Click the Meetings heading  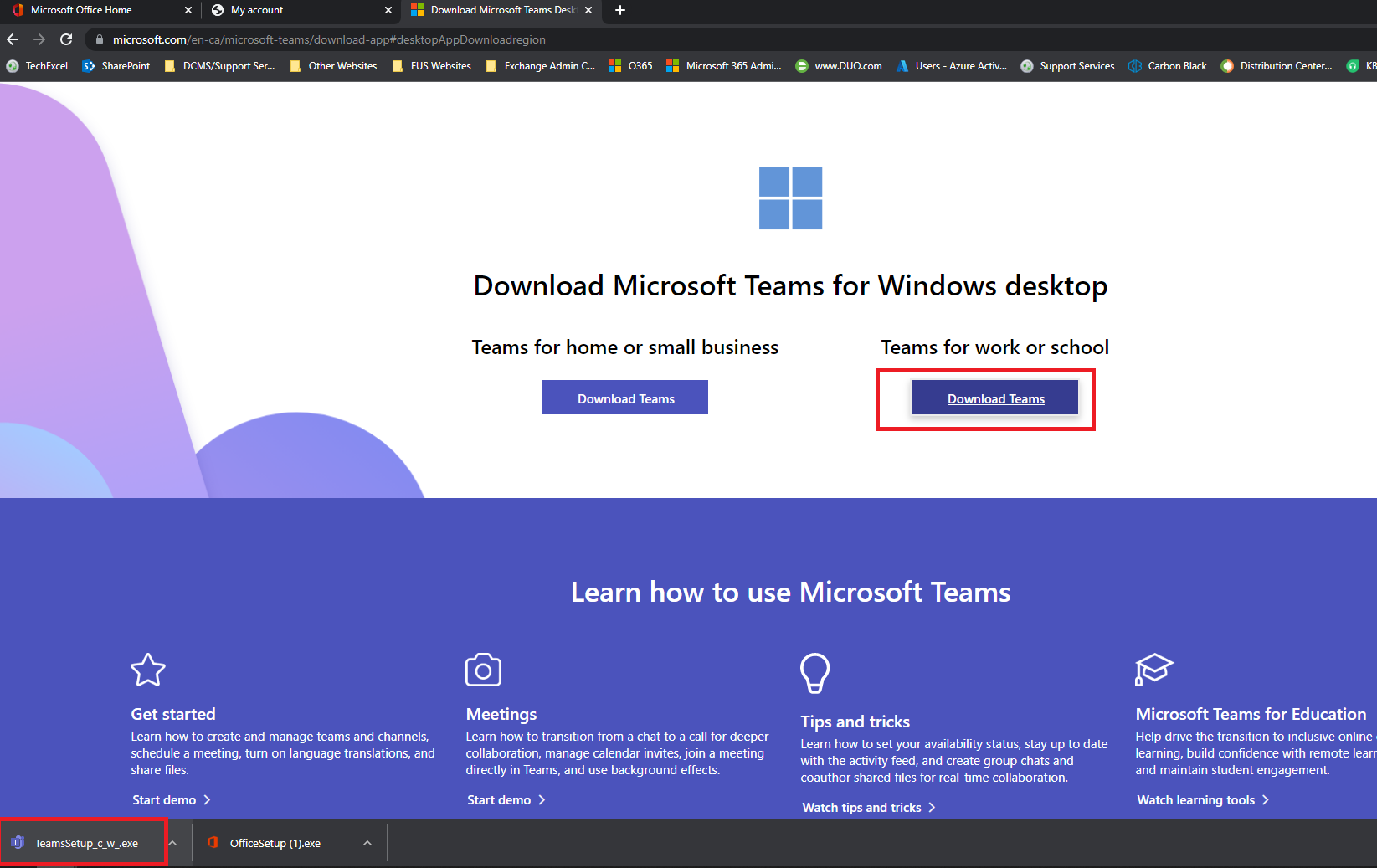pos(501,714)
